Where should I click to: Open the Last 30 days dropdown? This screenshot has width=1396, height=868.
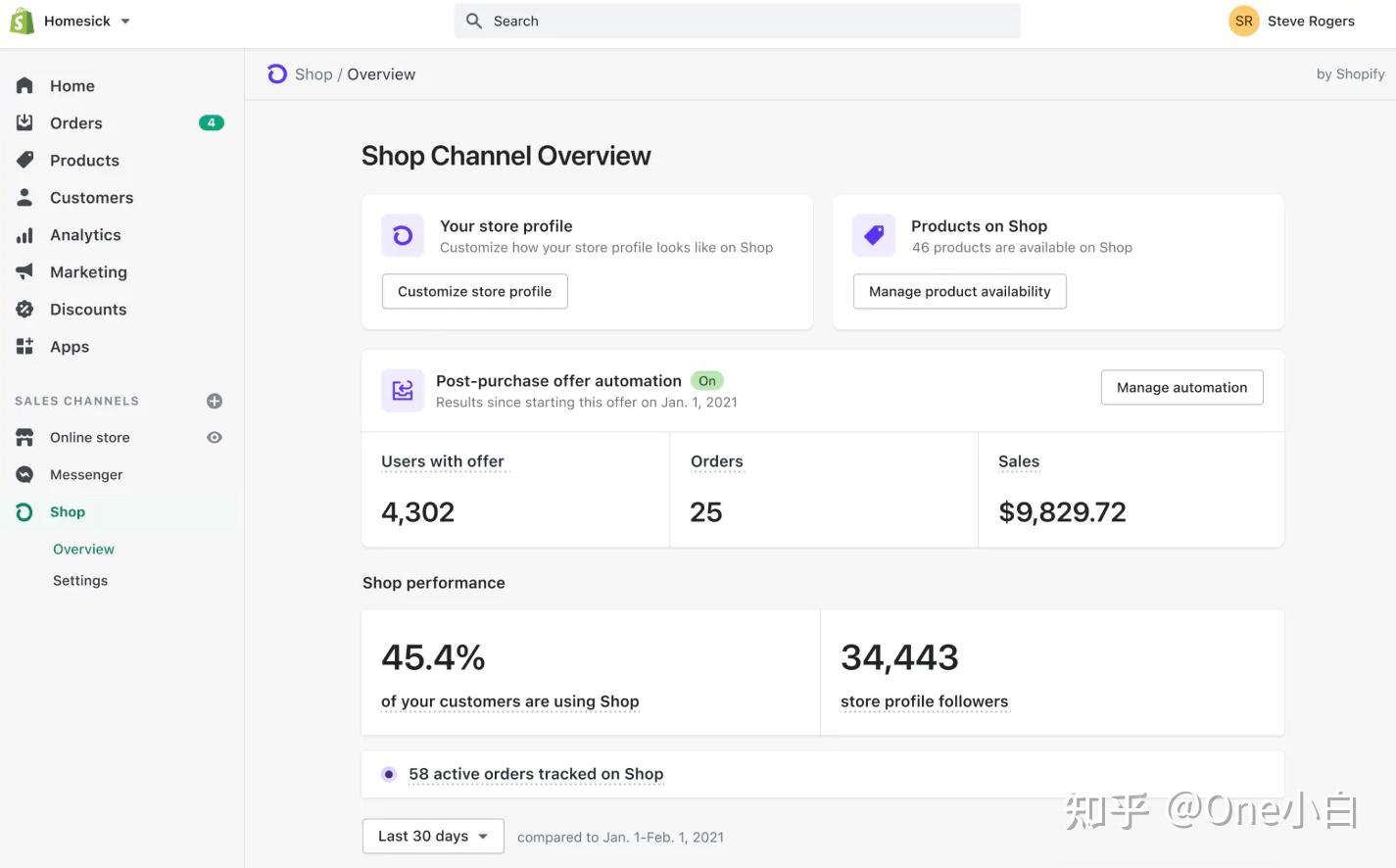432,836
